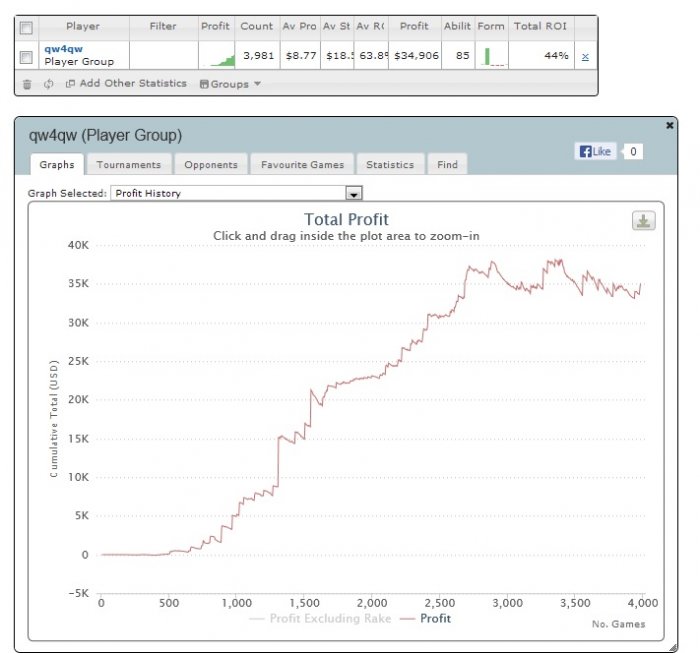Click the refresh icon beside trash
The image size is (700, 653).
pos(49,84)
